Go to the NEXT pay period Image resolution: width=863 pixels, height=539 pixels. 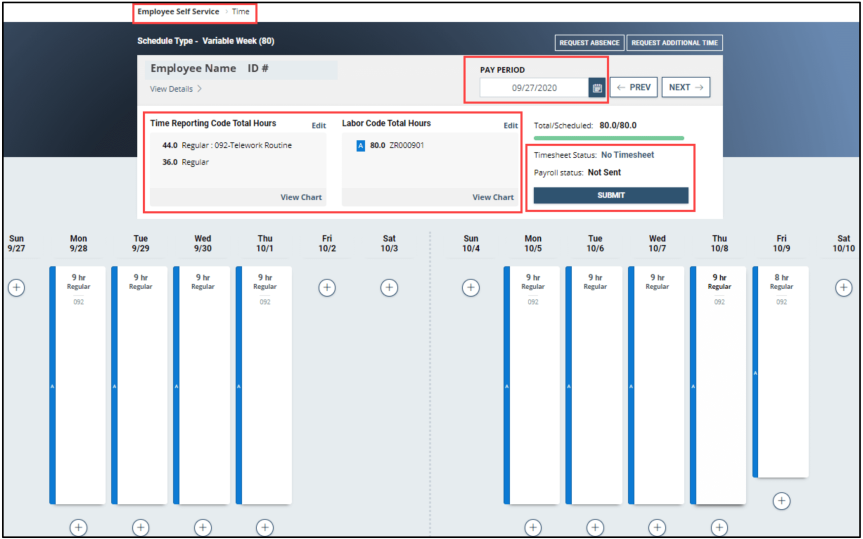[x=686, y=87]
